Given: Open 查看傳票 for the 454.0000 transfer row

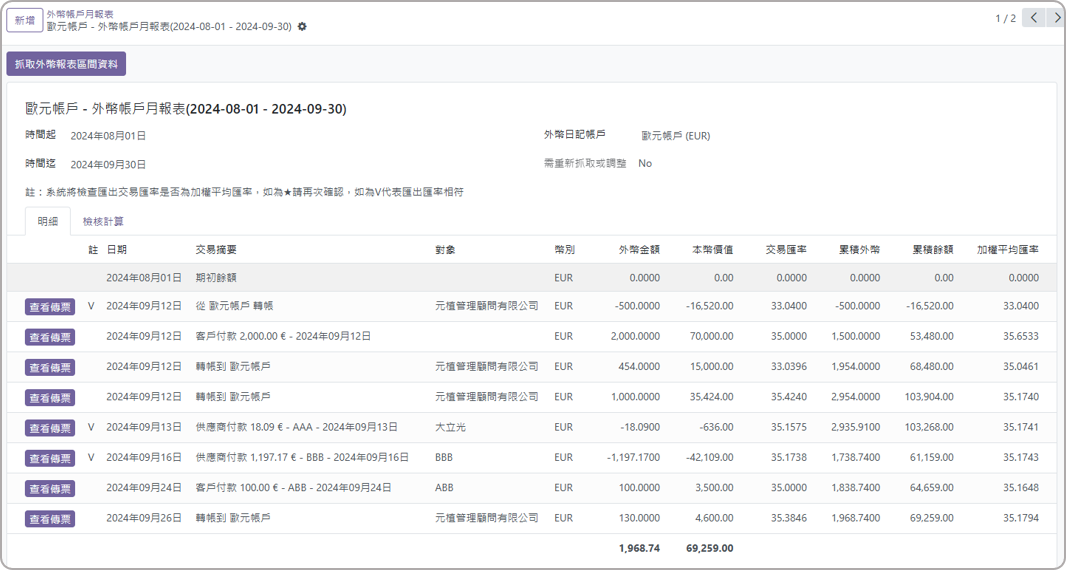Looking at the screenshot, I should point(50,367).
